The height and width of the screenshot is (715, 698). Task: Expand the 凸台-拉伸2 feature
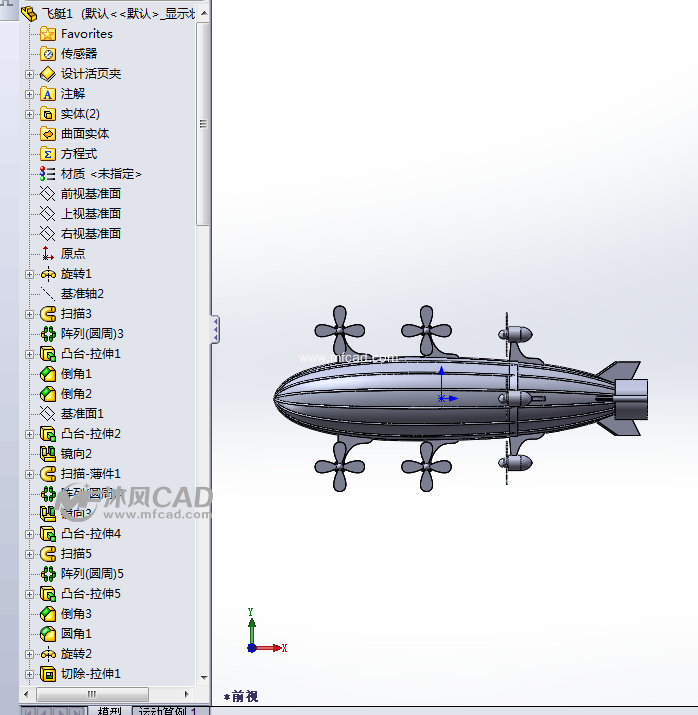(x=29, y=434)
